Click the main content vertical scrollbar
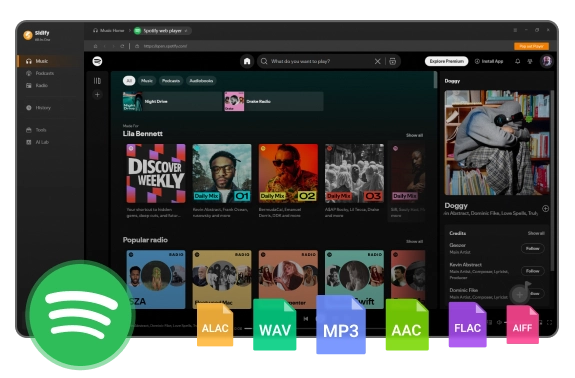The image size is (575, 378). 435,80
